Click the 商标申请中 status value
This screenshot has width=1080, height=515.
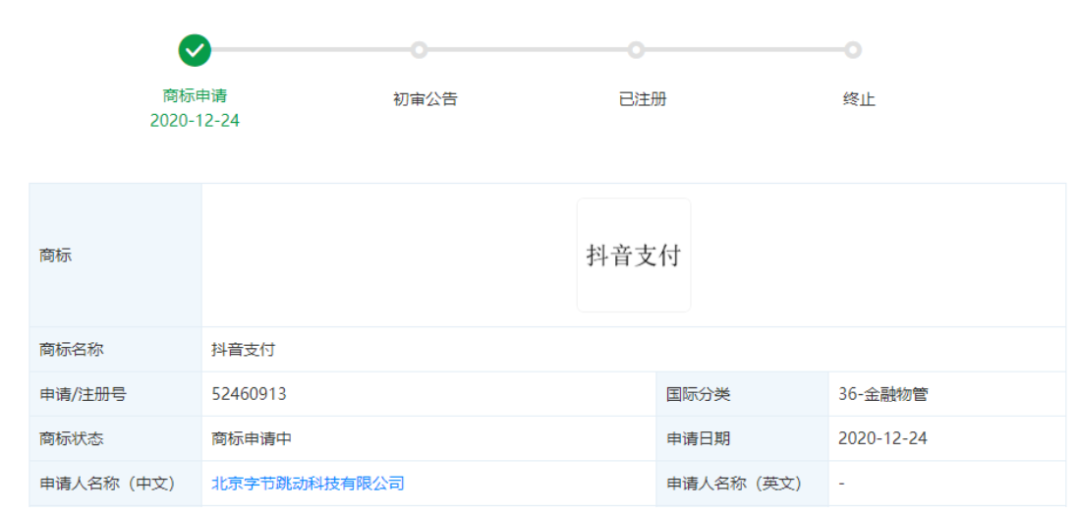click(252, 439)
